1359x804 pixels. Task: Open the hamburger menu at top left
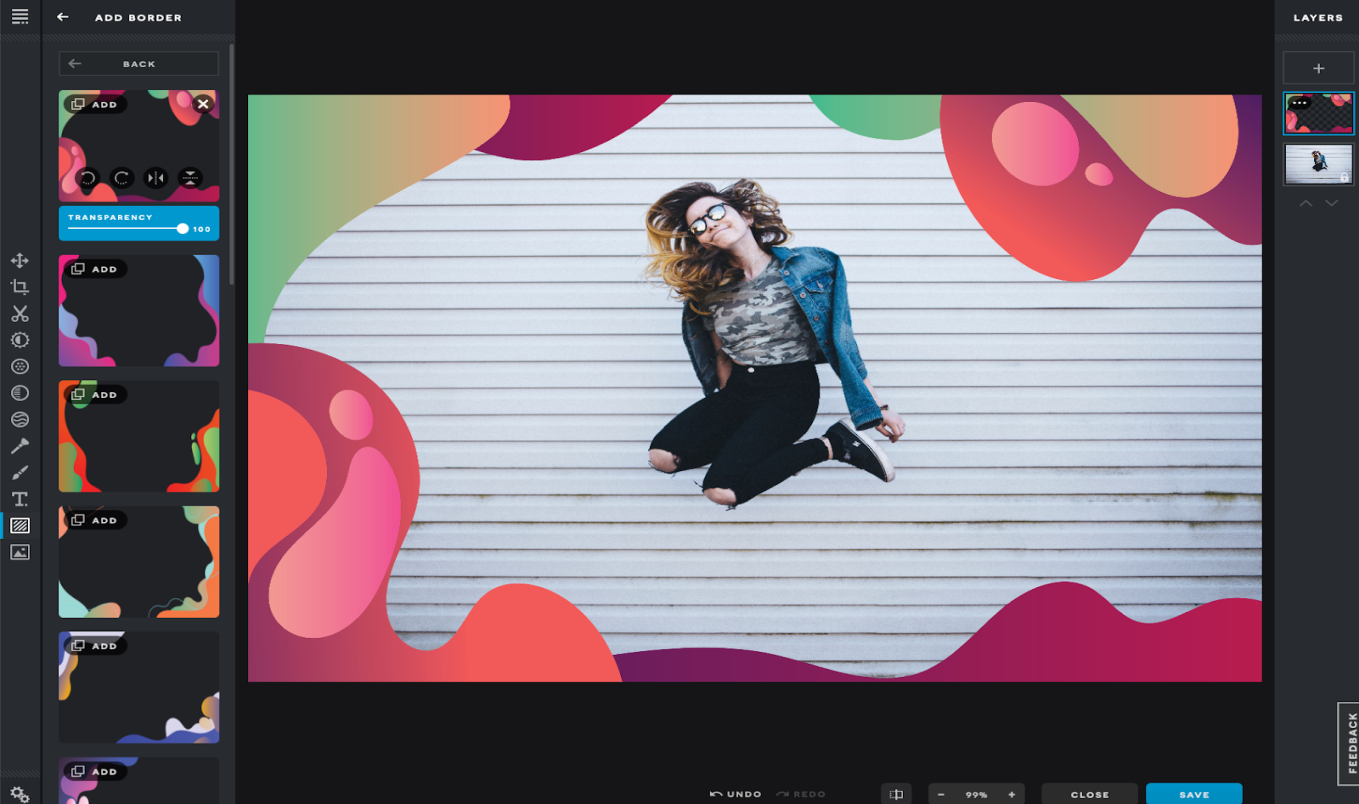[x=19, y=17]
